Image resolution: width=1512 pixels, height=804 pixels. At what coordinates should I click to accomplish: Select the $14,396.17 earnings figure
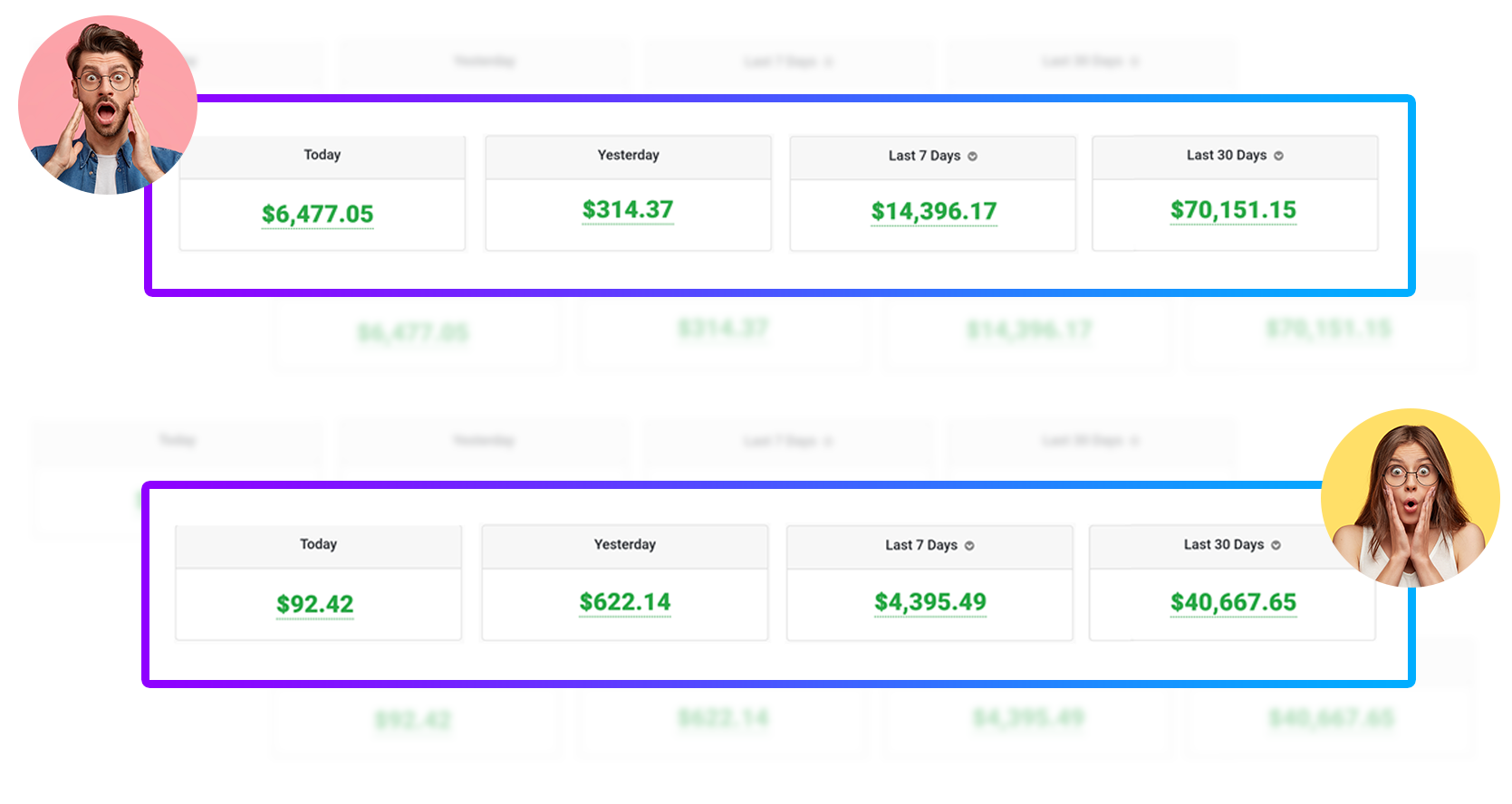pyautogui.click(x=934, y=212)
